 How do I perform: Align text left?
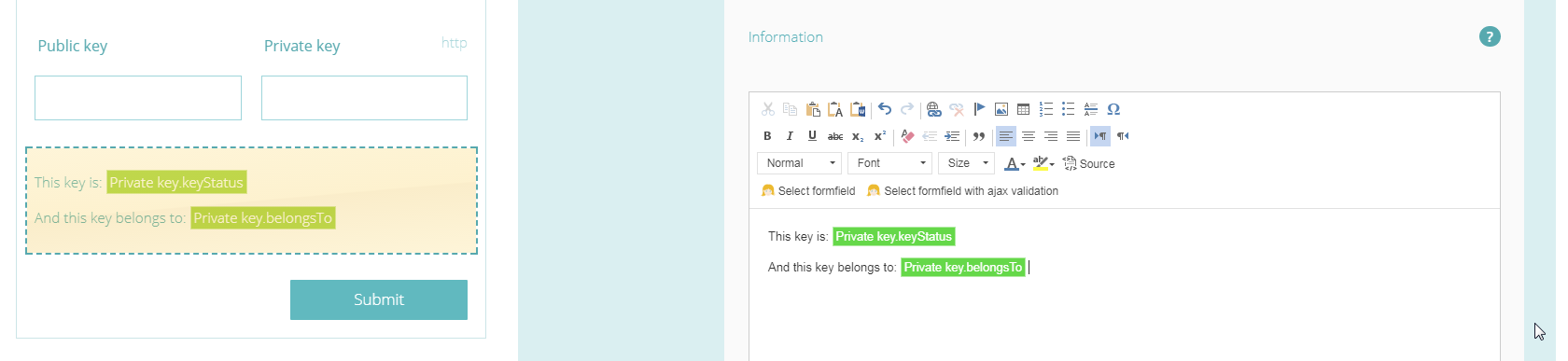coord(1005,136)
